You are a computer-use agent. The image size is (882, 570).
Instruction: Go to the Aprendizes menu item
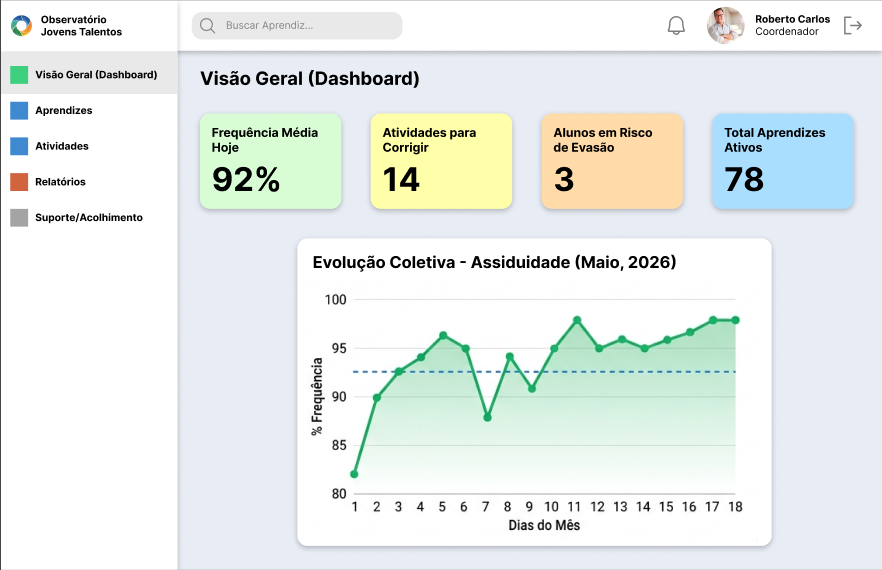(89, 110)
